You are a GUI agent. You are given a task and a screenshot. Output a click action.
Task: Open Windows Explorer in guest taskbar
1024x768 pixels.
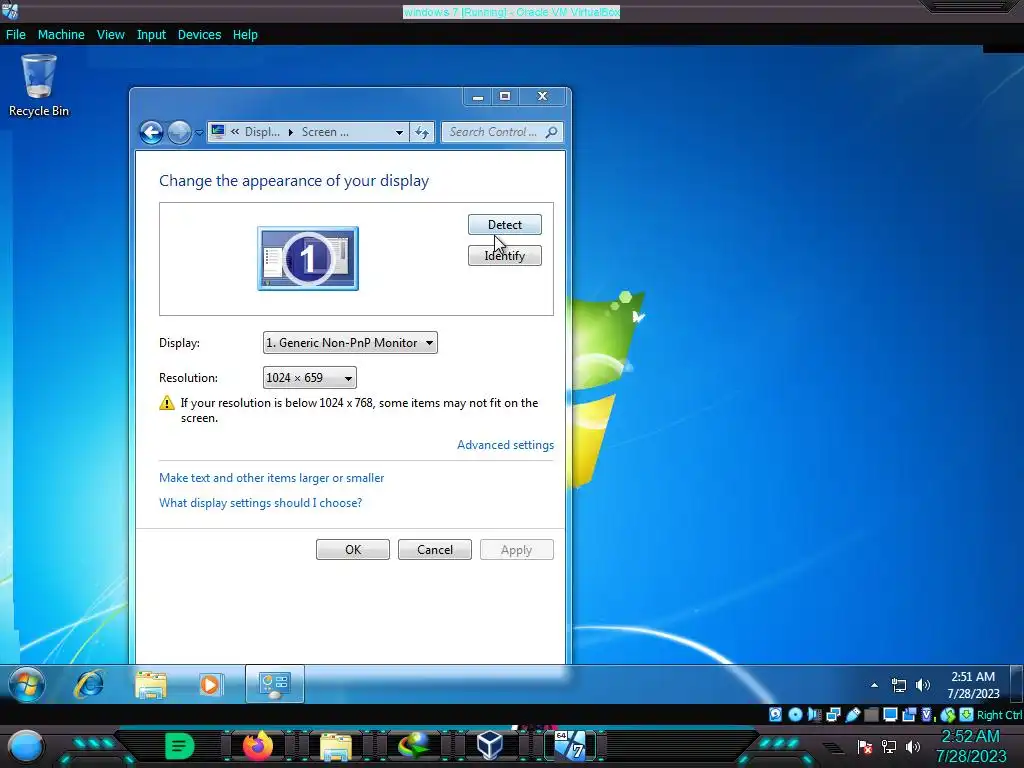(150, 684)
